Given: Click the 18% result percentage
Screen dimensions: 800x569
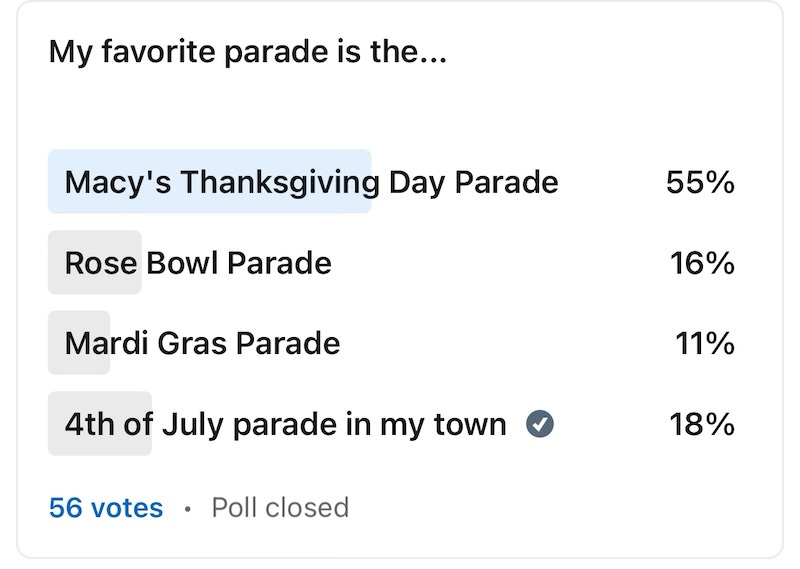Looking at the screenshot, I should (702, 425).
